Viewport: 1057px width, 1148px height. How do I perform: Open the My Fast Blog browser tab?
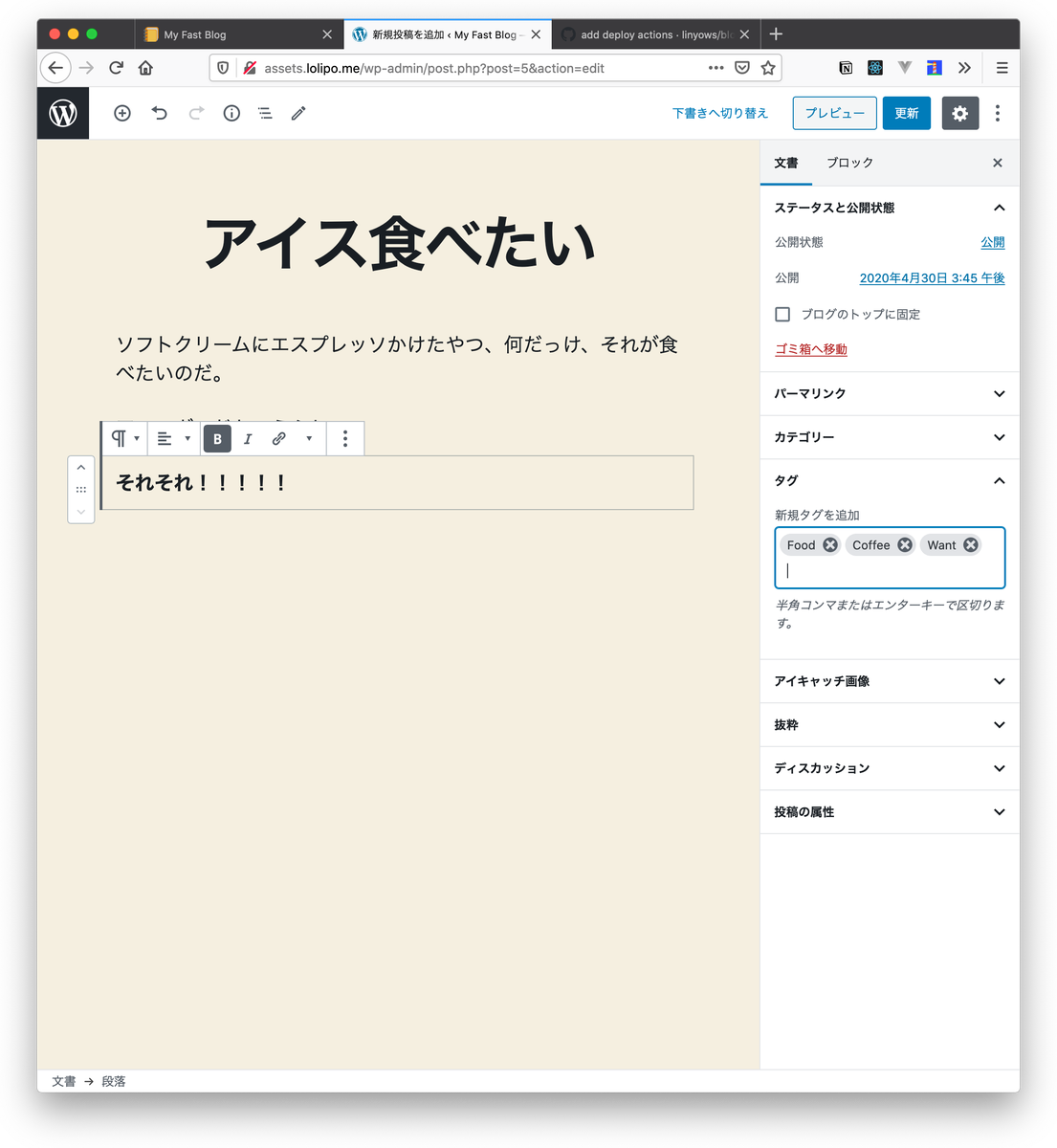230,34
